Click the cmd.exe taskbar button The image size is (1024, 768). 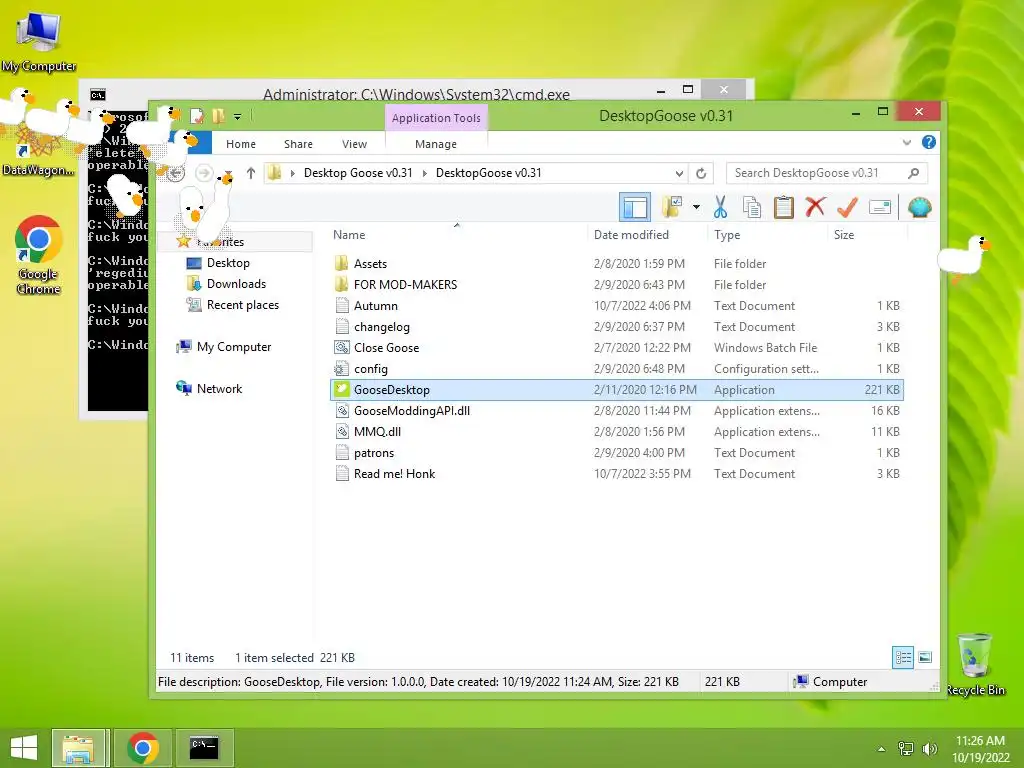click(204, 748)
